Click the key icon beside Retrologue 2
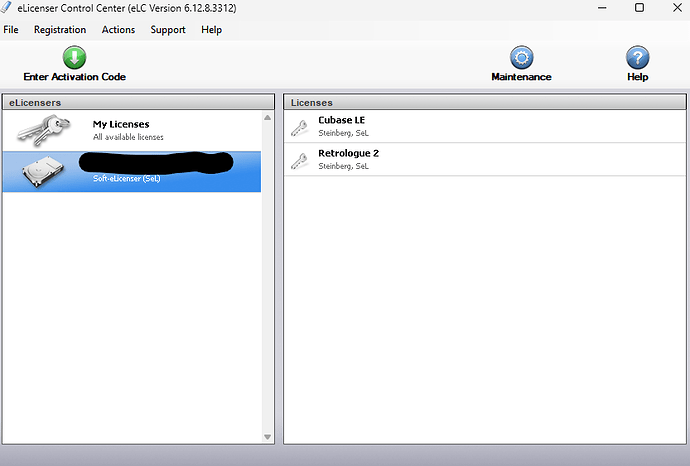This screenshot has width=690, height=466. [299, 161]
